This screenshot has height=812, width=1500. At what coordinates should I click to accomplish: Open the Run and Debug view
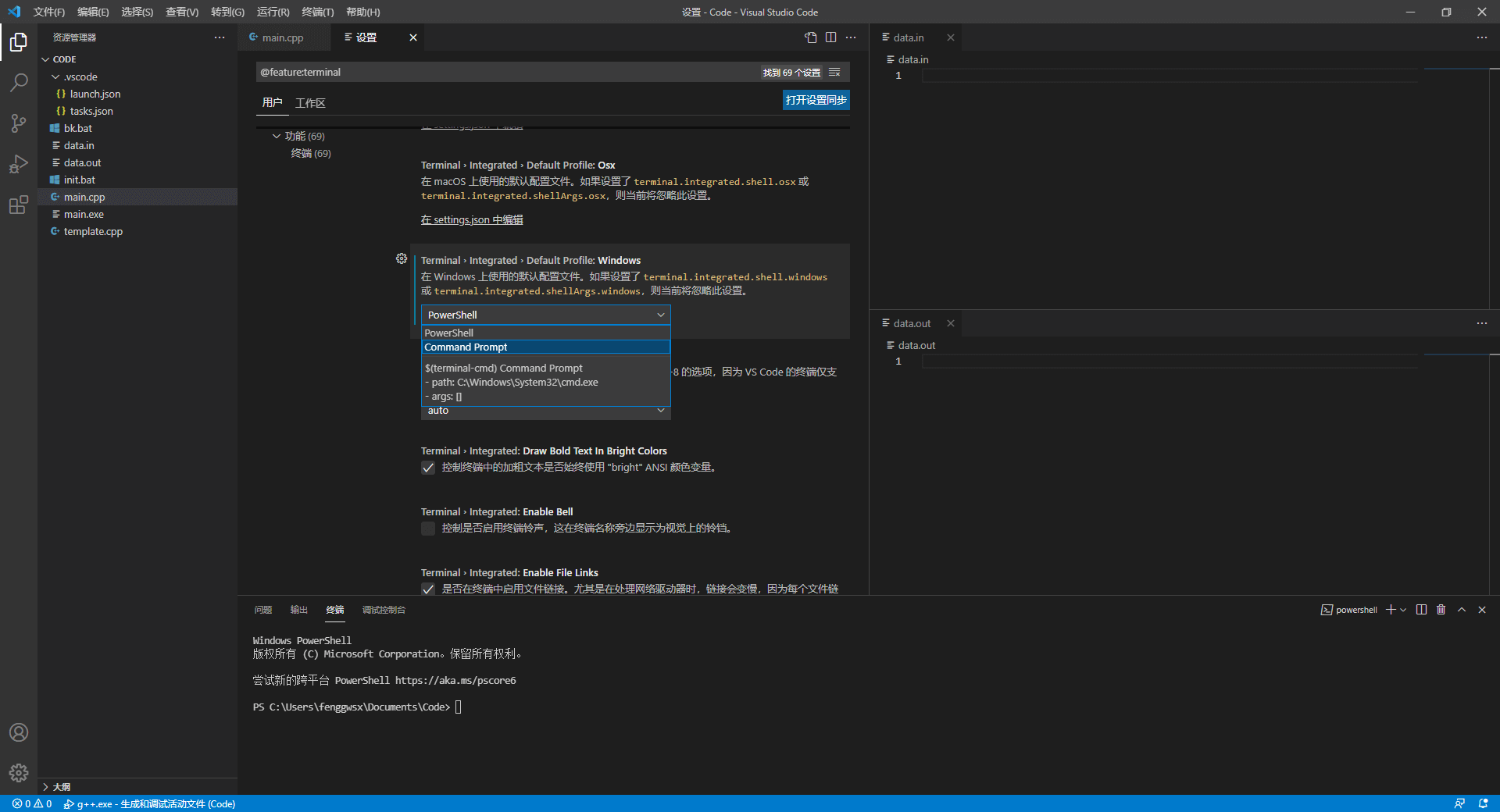coord(19,164)
